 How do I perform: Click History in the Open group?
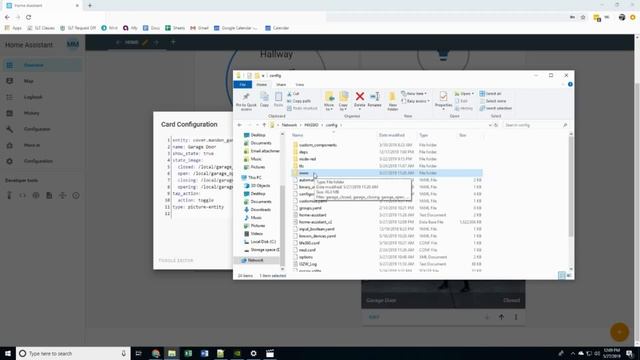tap(464, 109)
